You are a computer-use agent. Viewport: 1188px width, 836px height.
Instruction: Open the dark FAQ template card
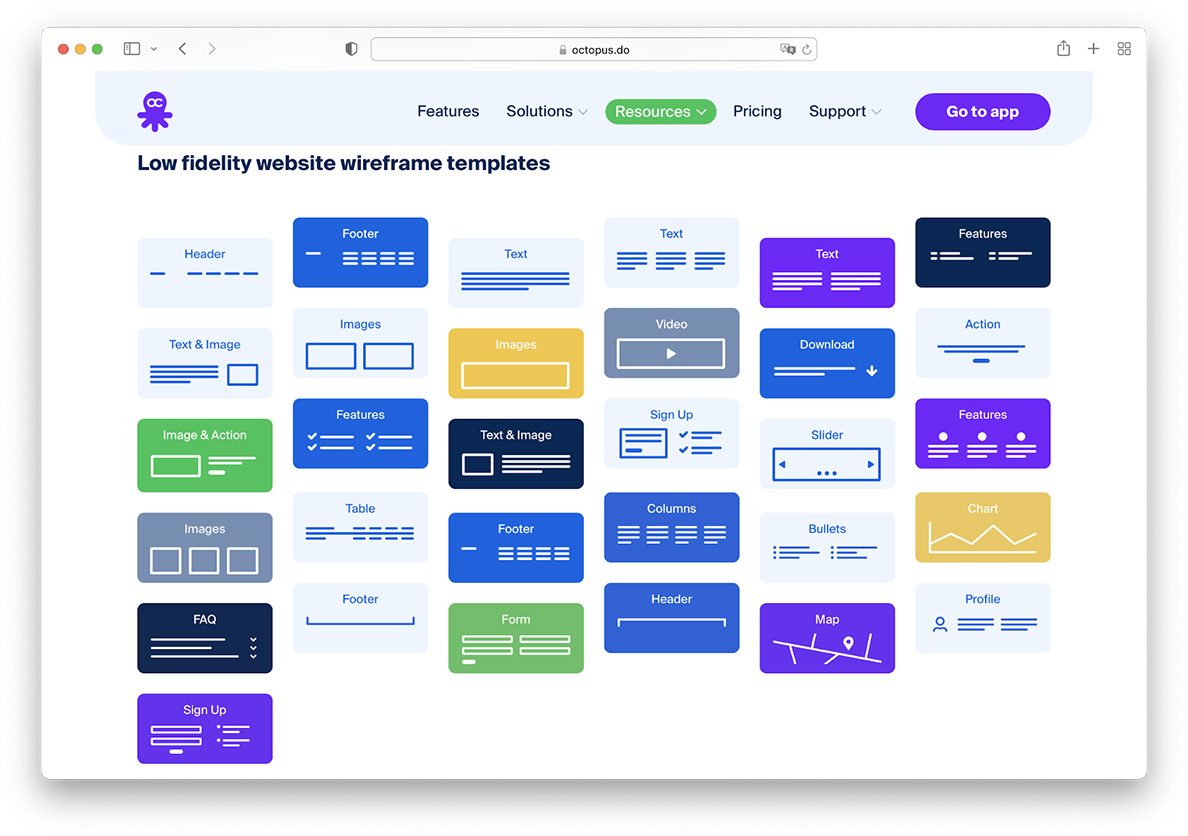[x=205, y=638]
